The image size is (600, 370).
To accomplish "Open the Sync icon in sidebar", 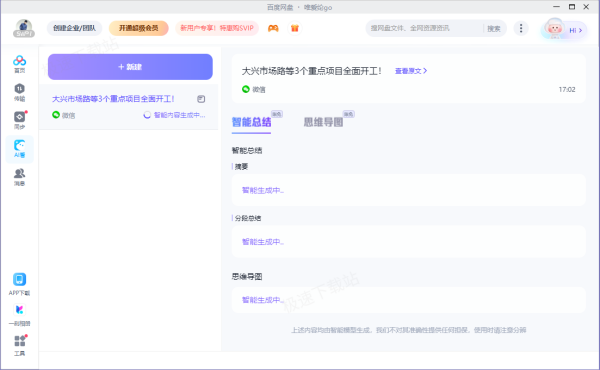I will 20,120.
